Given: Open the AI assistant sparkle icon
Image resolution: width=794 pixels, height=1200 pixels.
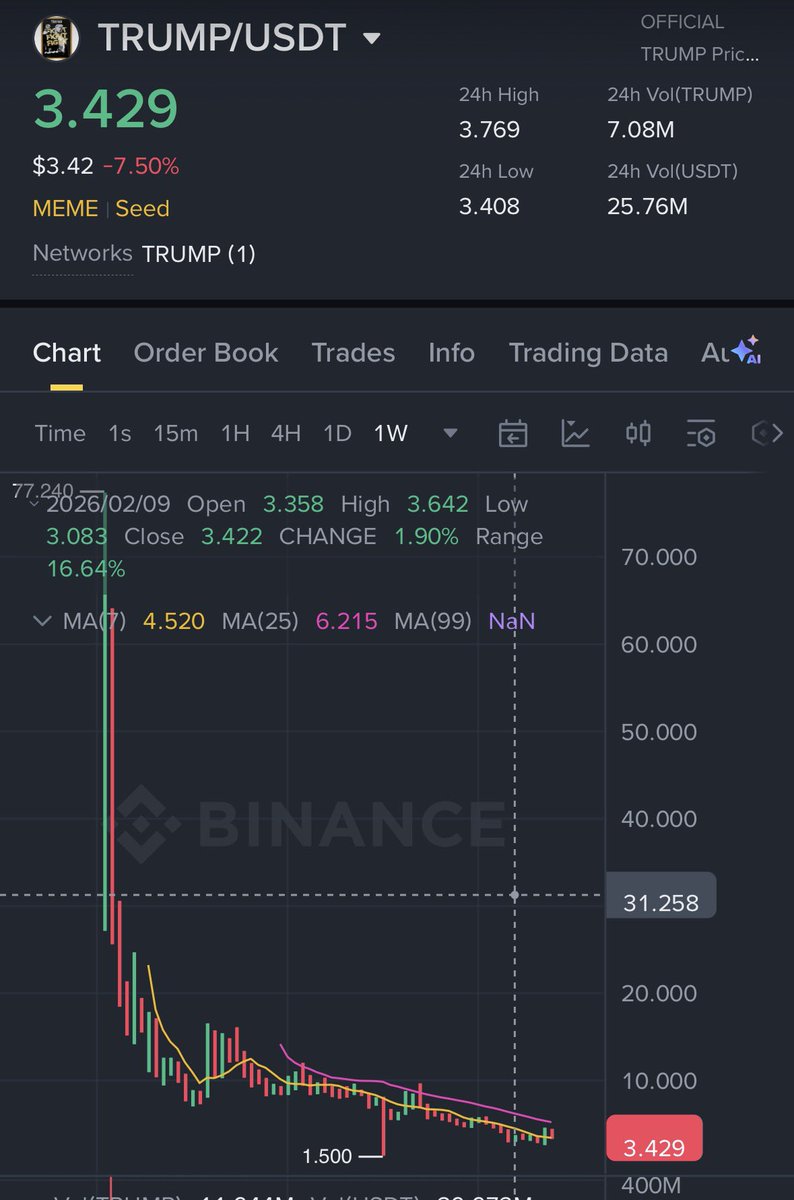Looking at the screenshot, I should [747, 350].
